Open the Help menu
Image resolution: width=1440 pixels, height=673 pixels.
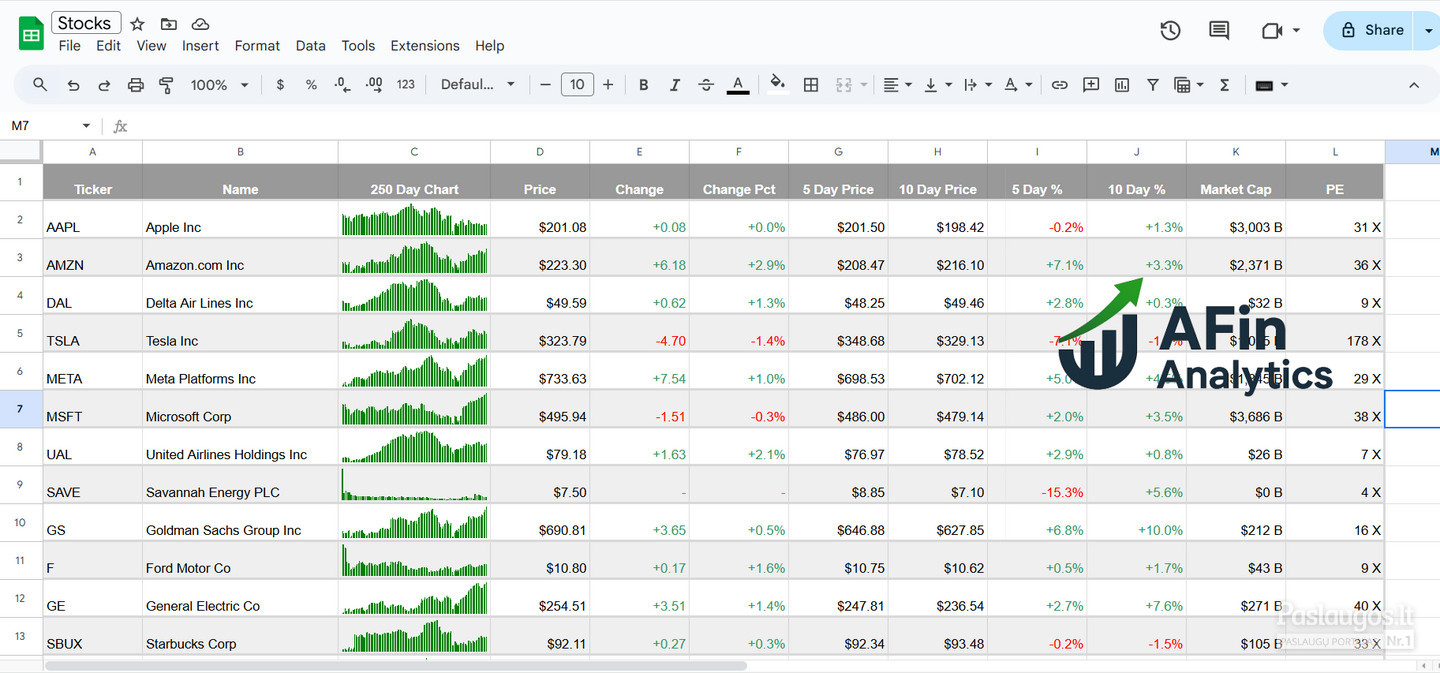(489, 46)
